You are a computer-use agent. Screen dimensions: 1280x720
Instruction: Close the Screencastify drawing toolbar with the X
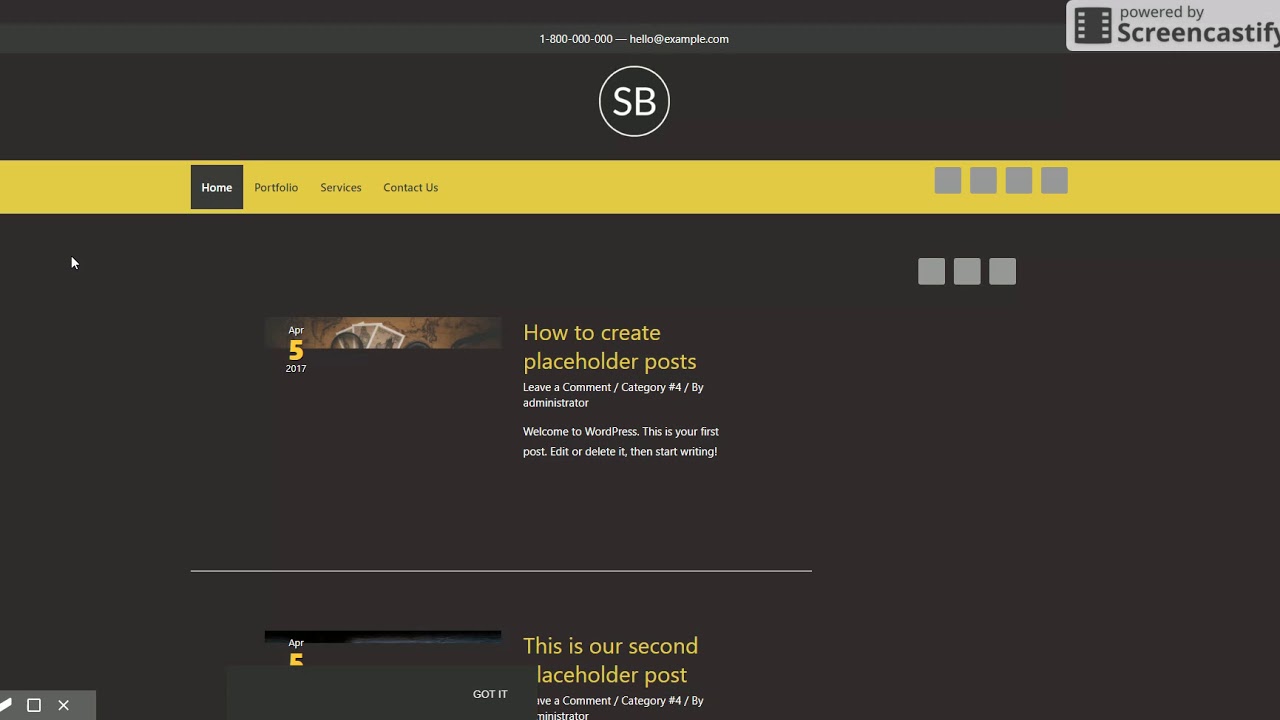(x=63, y=705)
